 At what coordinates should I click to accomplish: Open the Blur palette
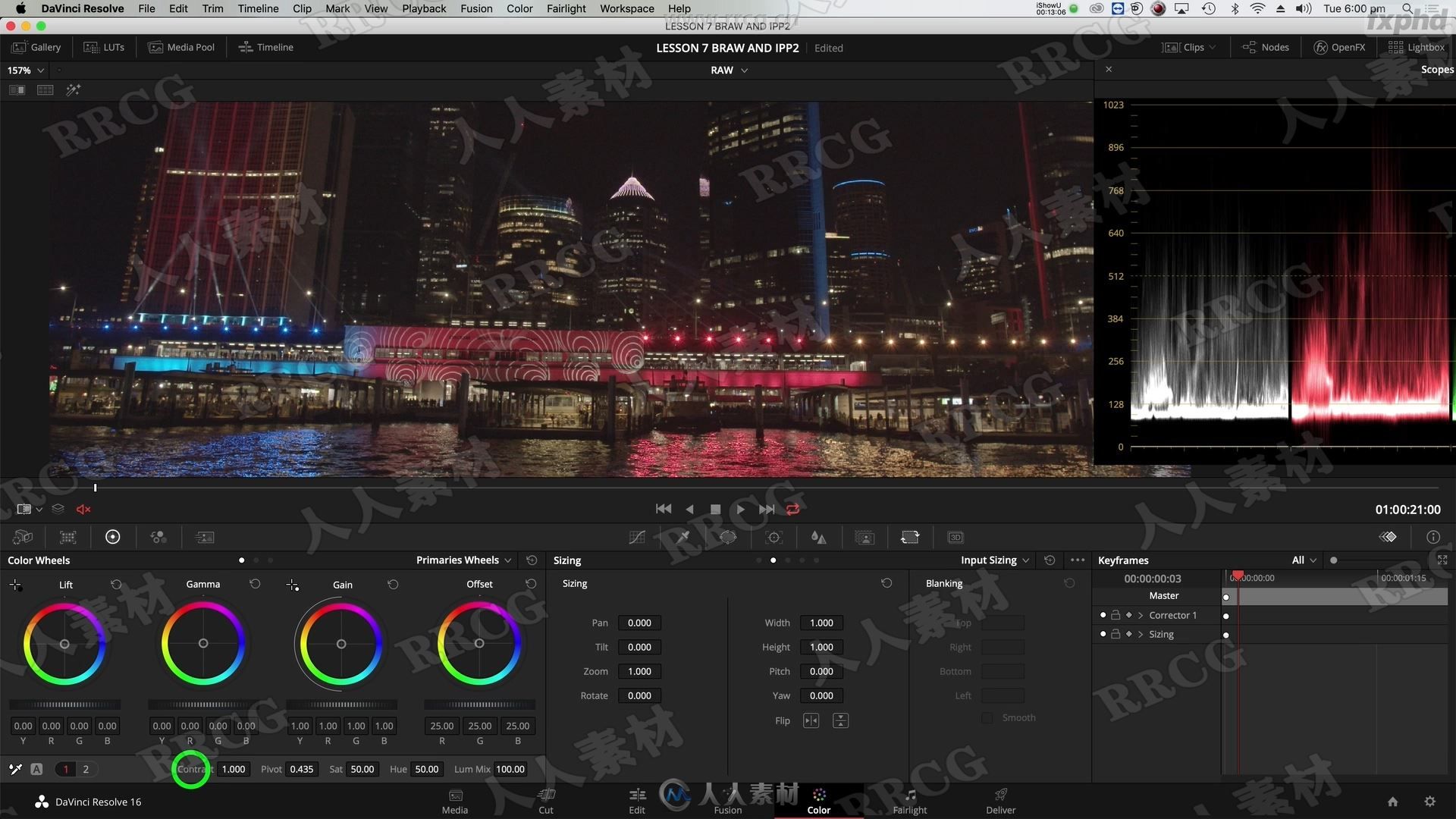(x=819, y=537)
